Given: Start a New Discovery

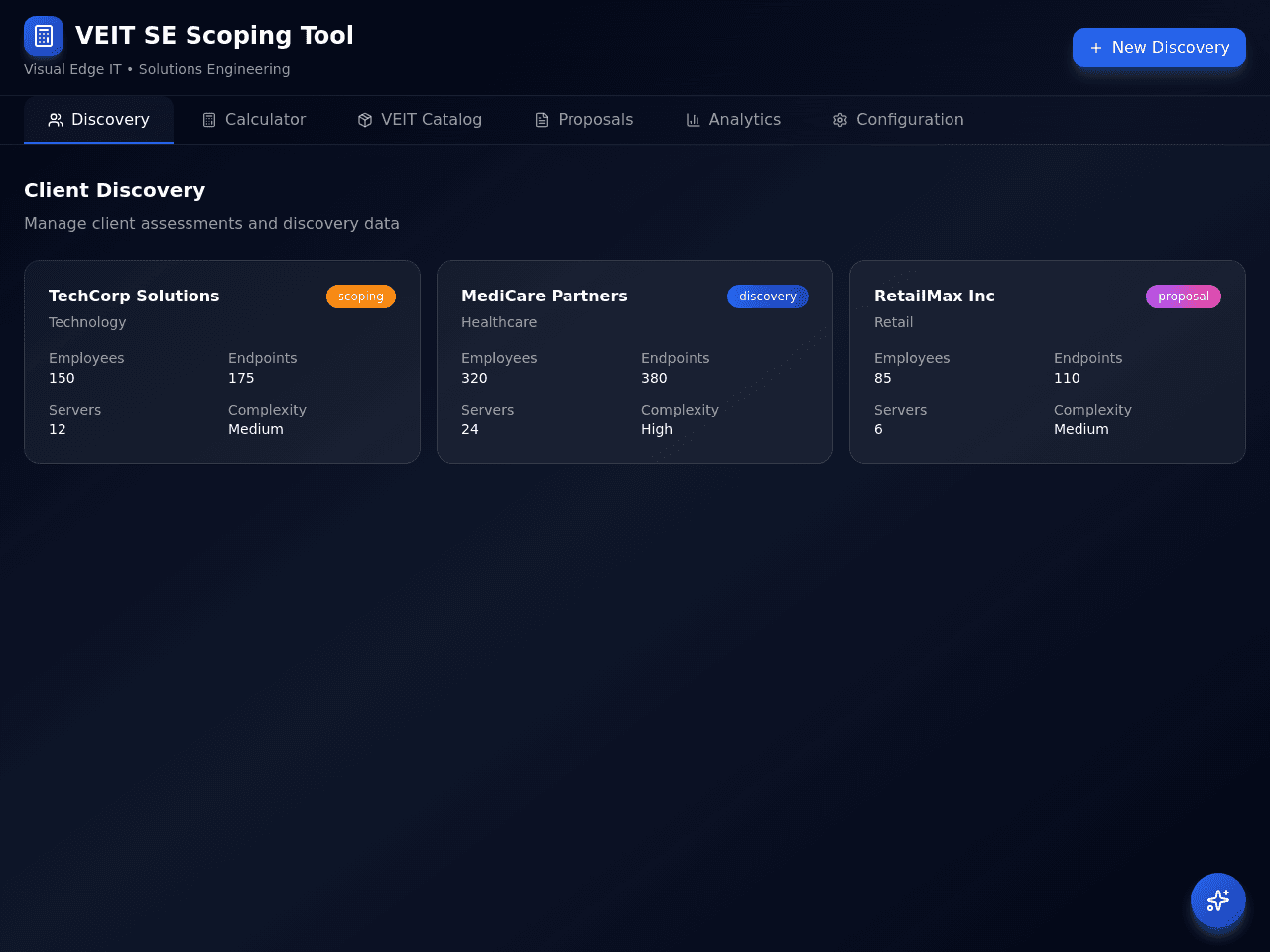Looking at the screenshot, I should pos(1159,48).
